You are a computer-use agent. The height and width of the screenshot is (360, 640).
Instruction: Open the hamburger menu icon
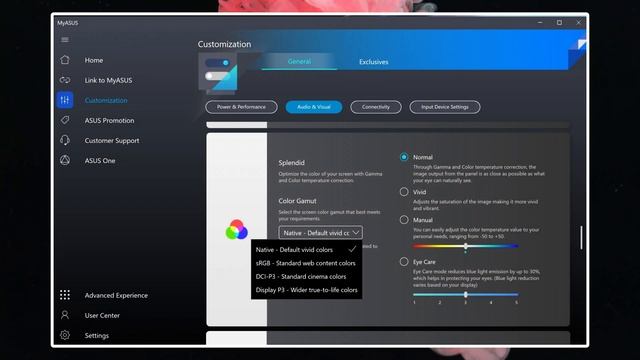tap(65, 40)
